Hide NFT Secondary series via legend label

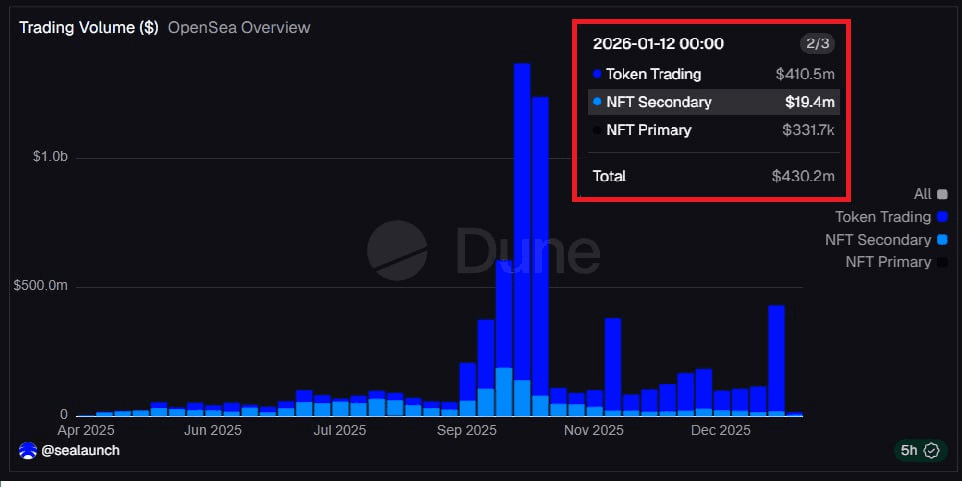click(877, 240)
